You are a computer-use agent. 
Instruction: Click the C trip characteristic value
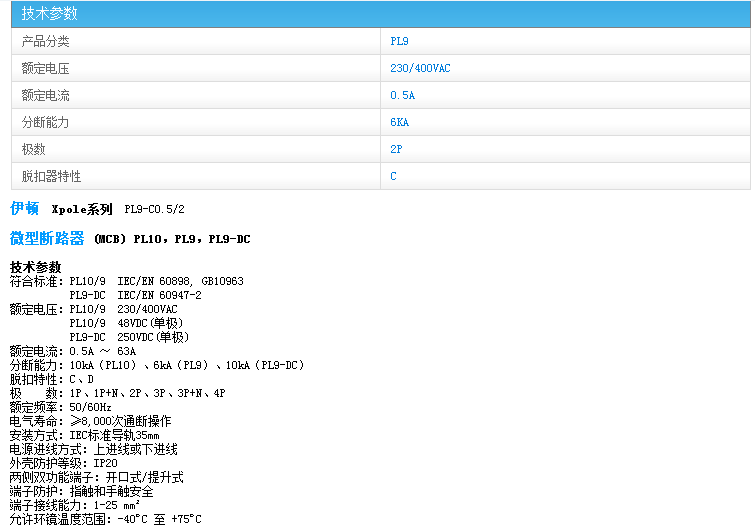[394, 176]
